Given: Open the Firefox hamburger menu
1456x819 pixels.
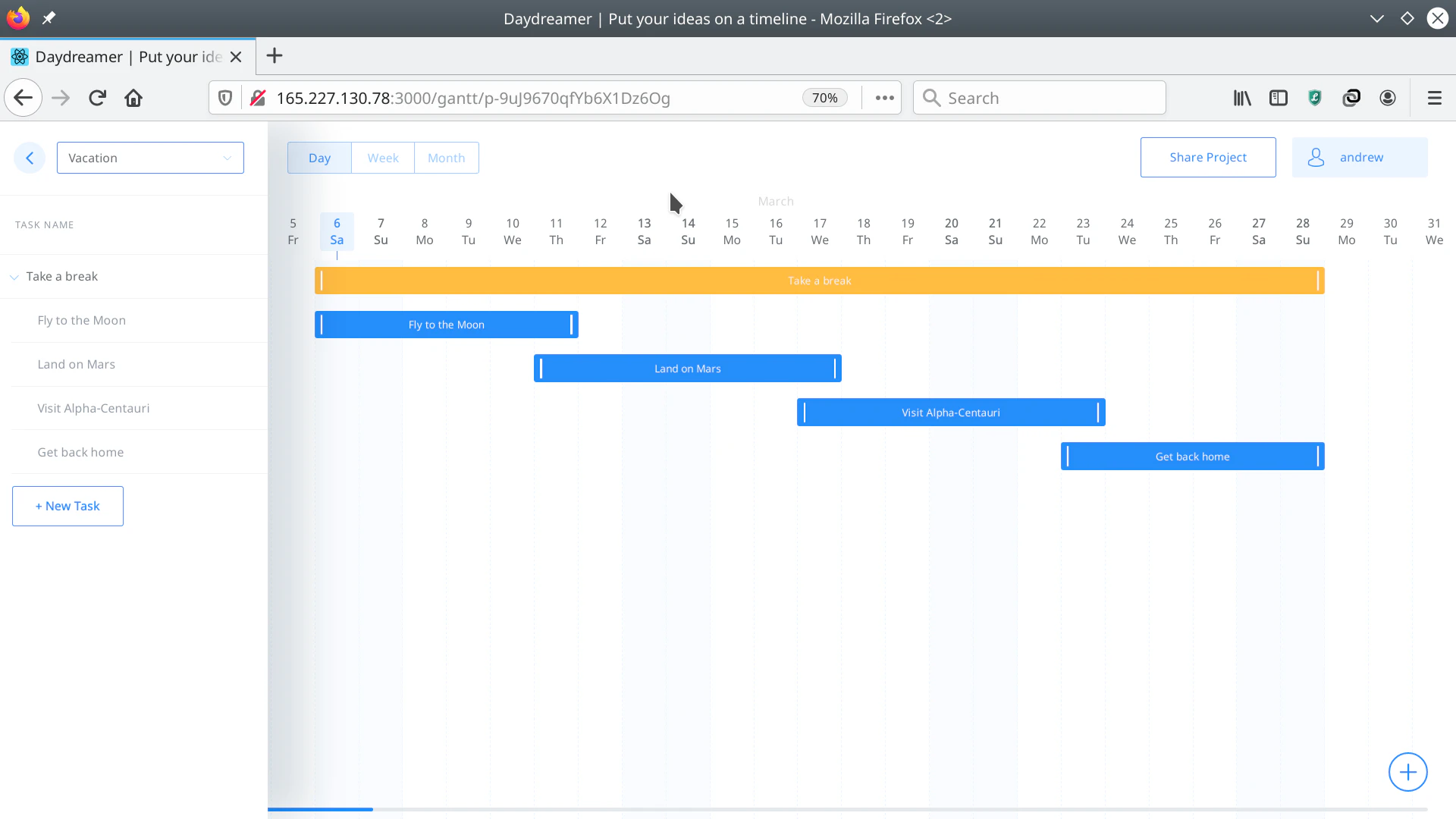Looking at the screenshot, I should 1434,98.
